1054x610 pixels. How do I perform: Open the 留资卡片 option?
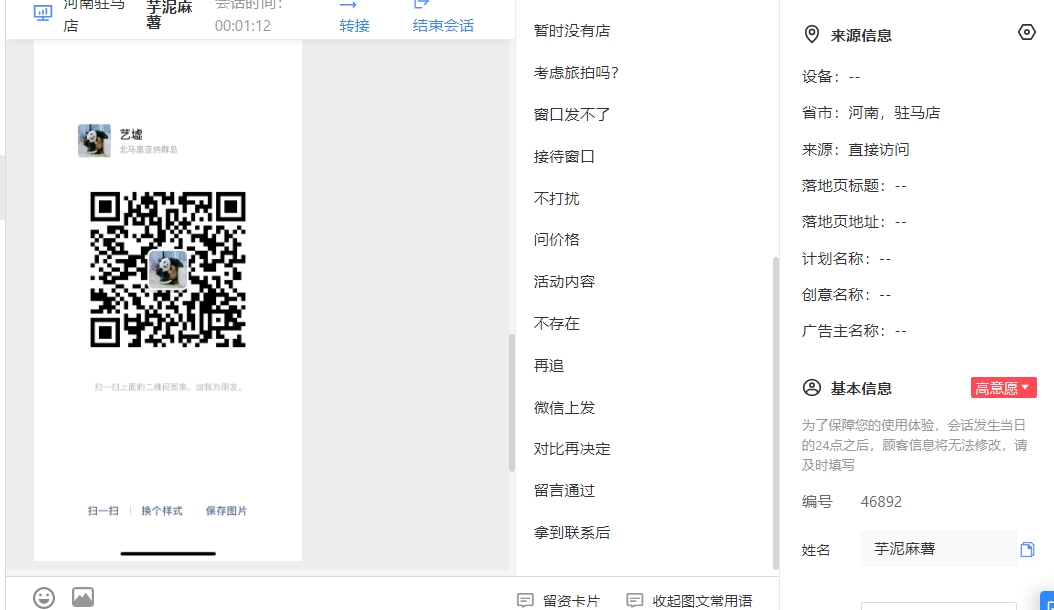[x=571, y=601]
